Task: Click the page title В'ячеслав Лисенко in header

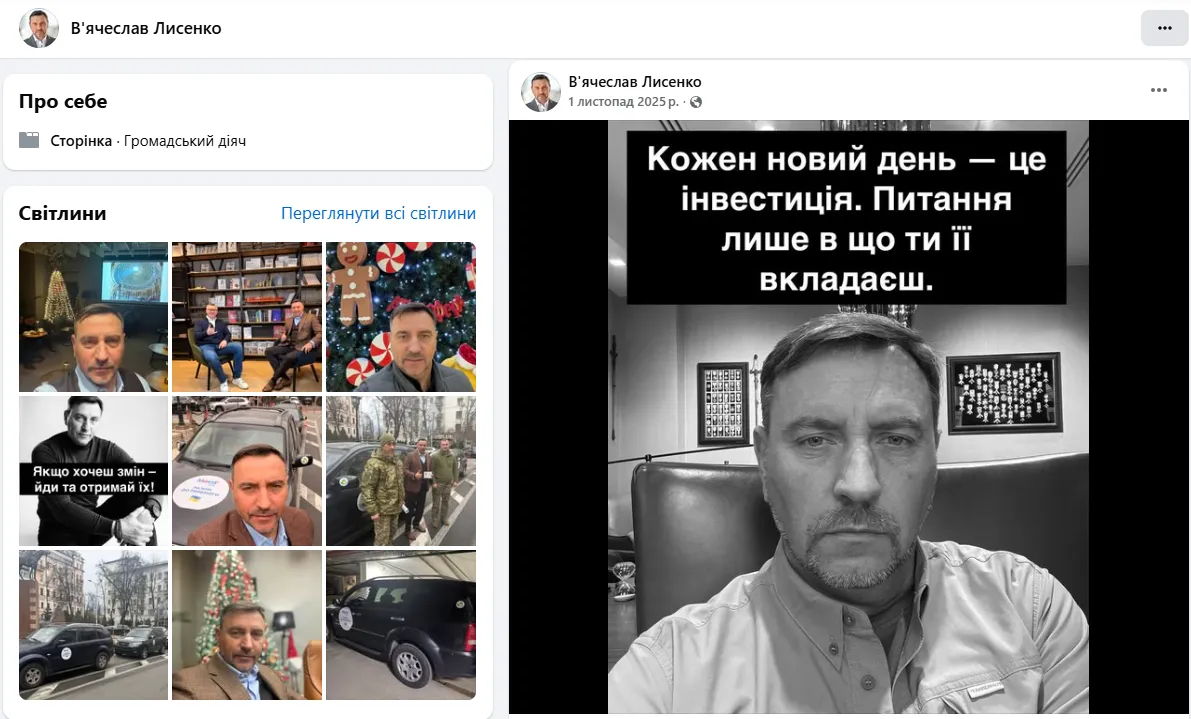Action: tap(146, 28)
